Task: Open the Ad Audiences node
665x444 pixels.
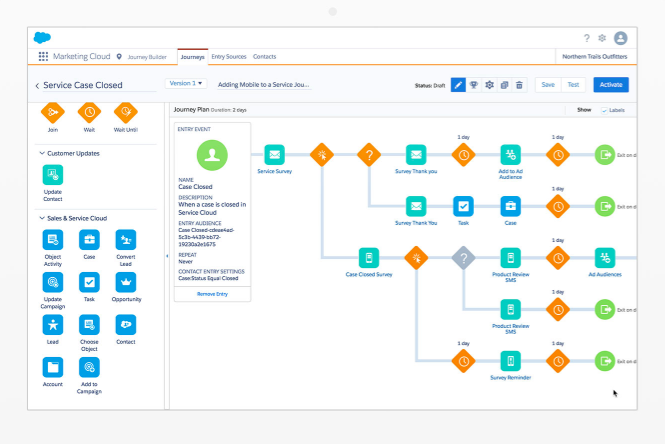Action: (x=605, y=258)
